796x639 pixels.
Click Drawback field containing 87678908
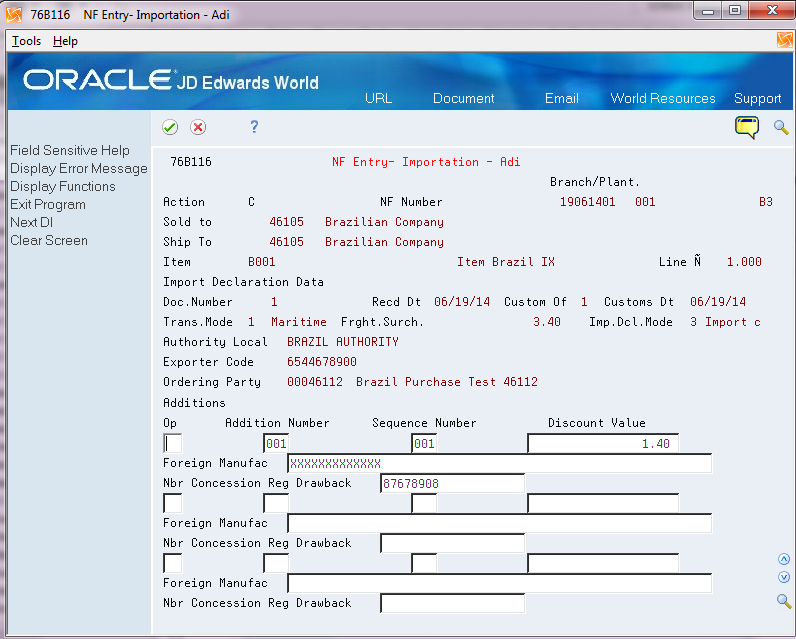point(452,484)
